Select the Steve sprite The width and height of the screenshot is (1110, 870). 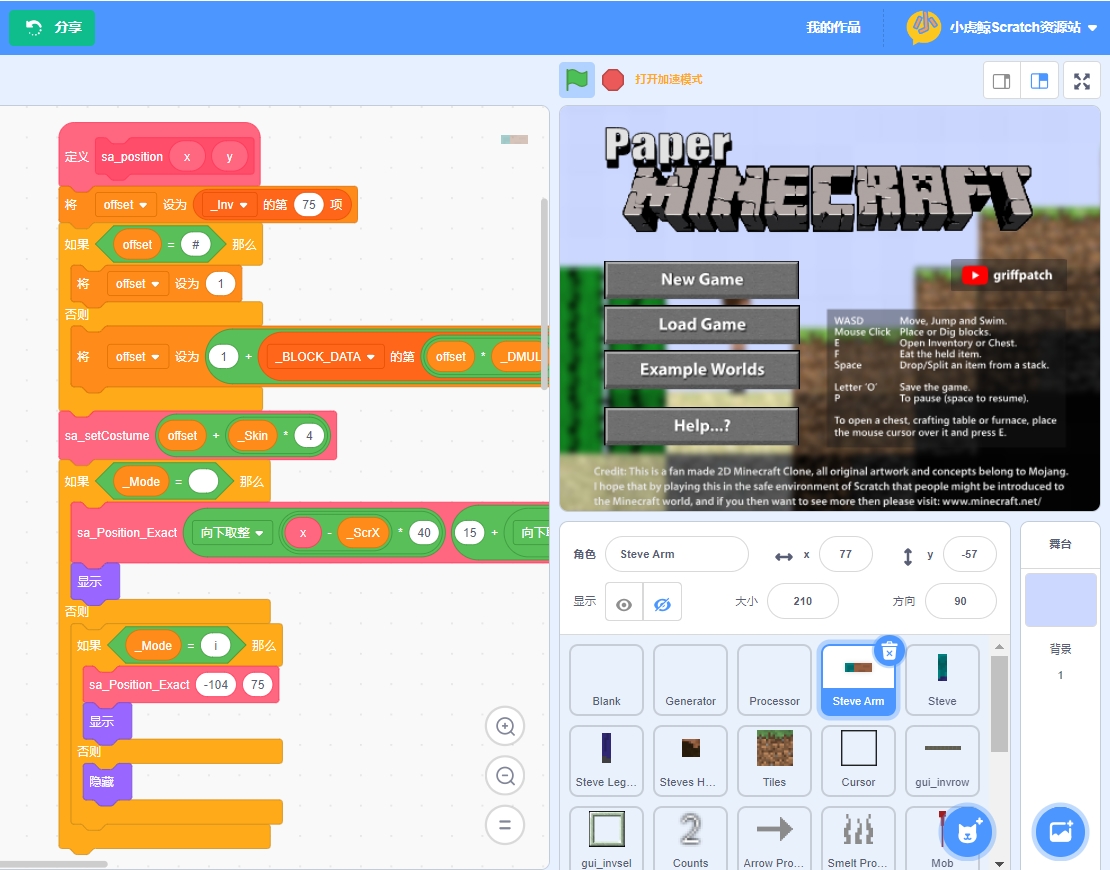pos(942,680)
